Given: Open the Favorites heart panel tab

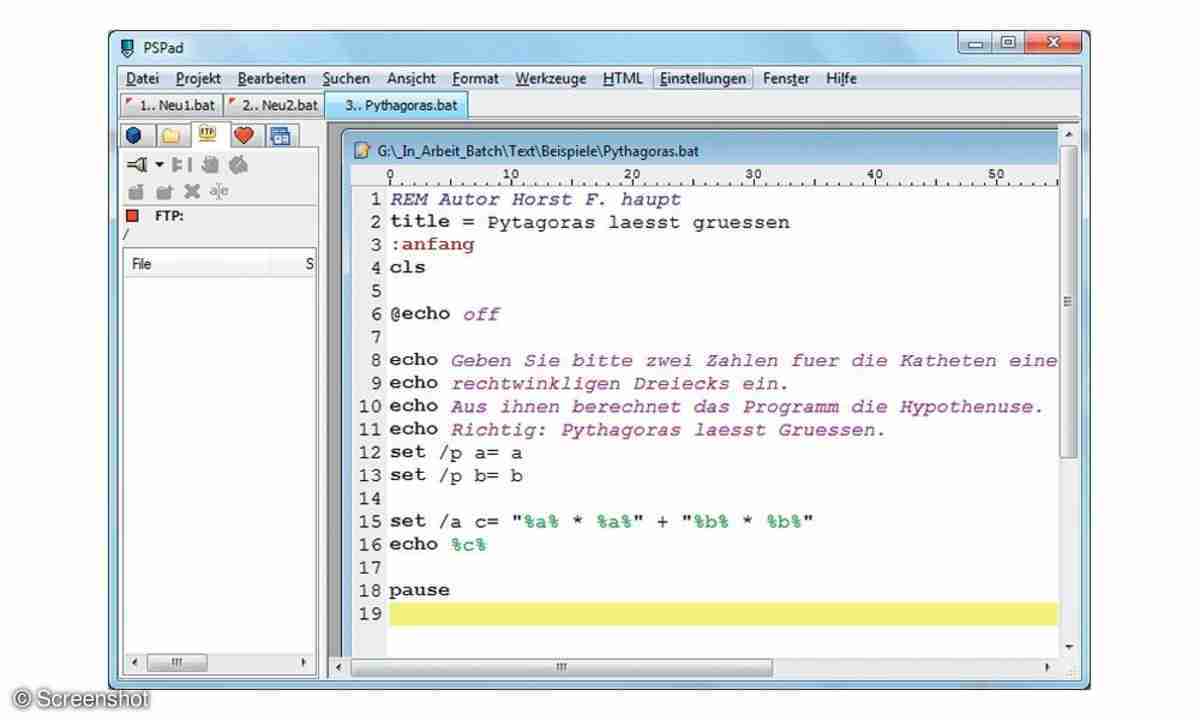Looking at the screenshot, I should pyautogui.click(x=243, y=135).
